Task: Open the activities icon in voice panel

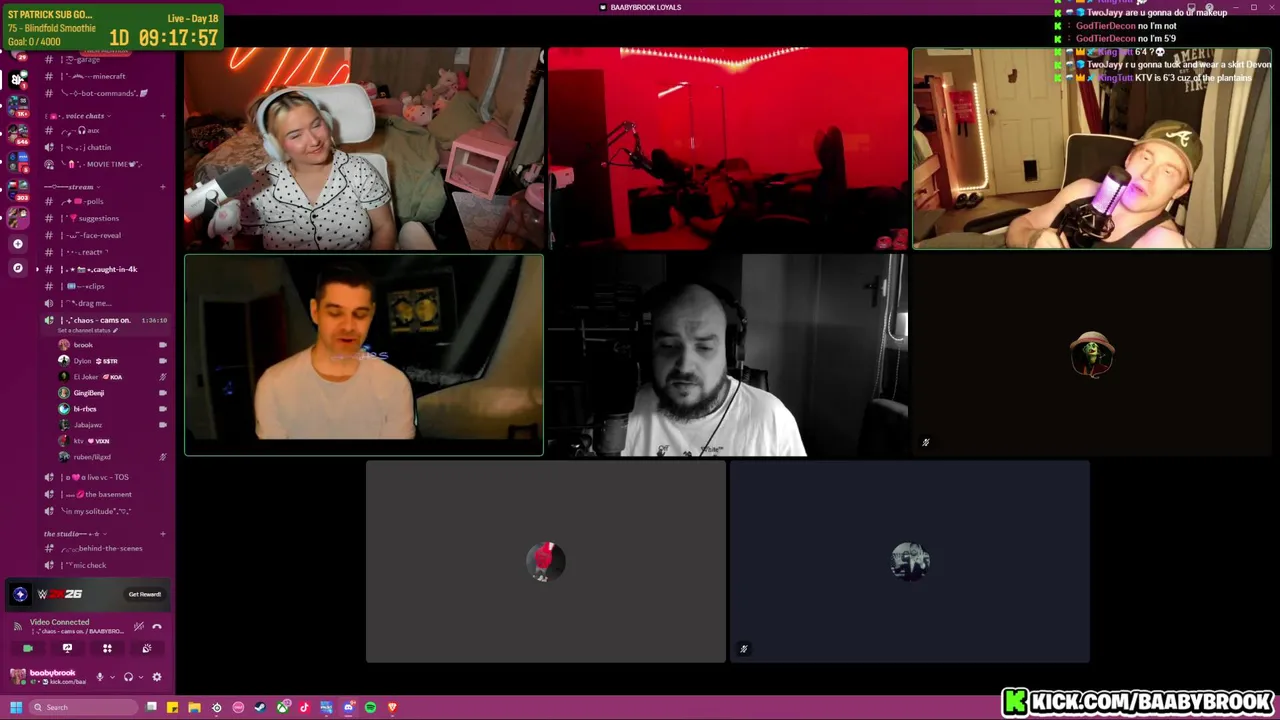Action: click(107, 648)
